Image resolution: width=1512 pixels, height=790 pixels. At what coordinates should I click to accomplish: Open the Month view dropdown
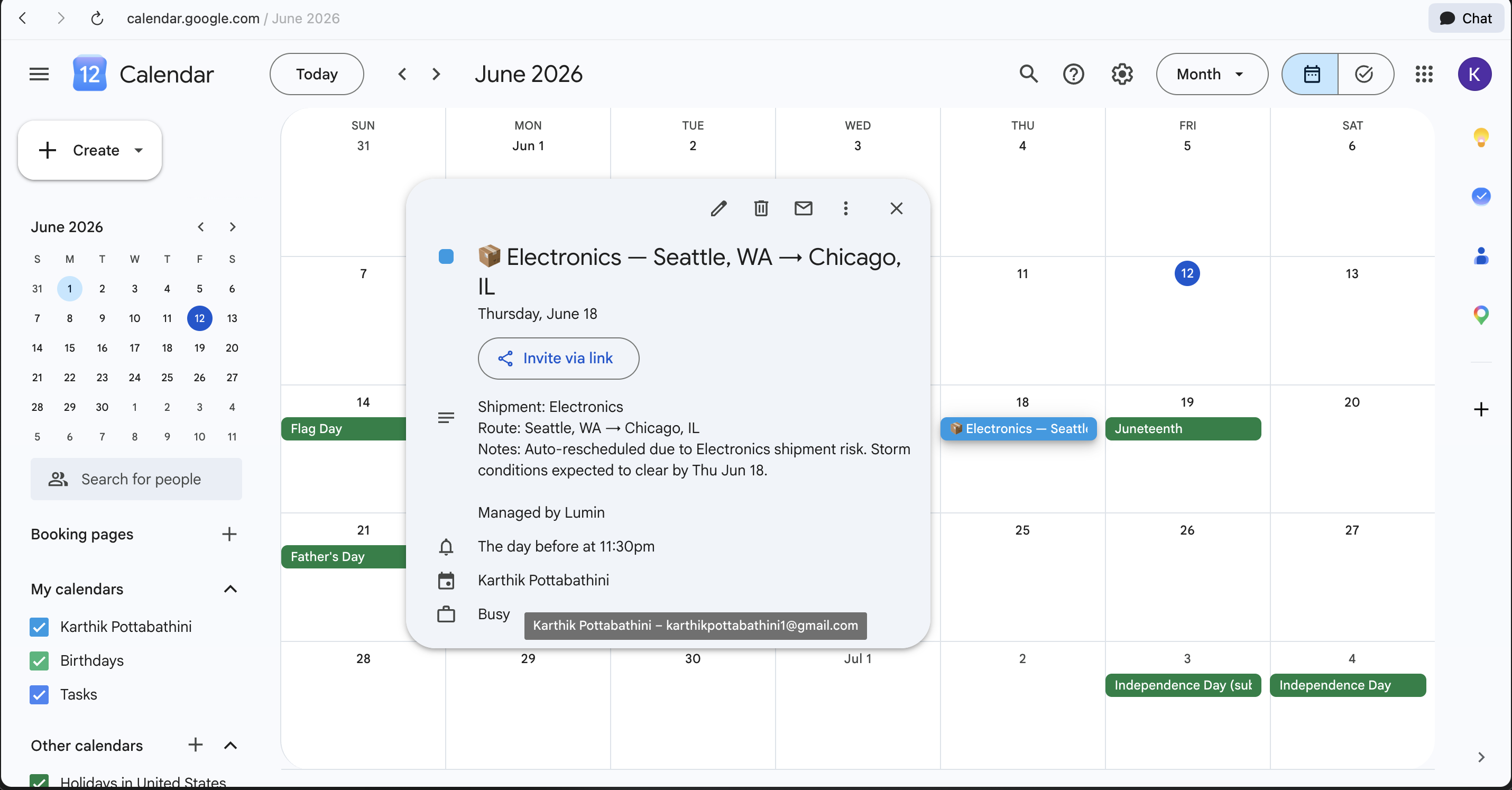tap(1212, 74)
